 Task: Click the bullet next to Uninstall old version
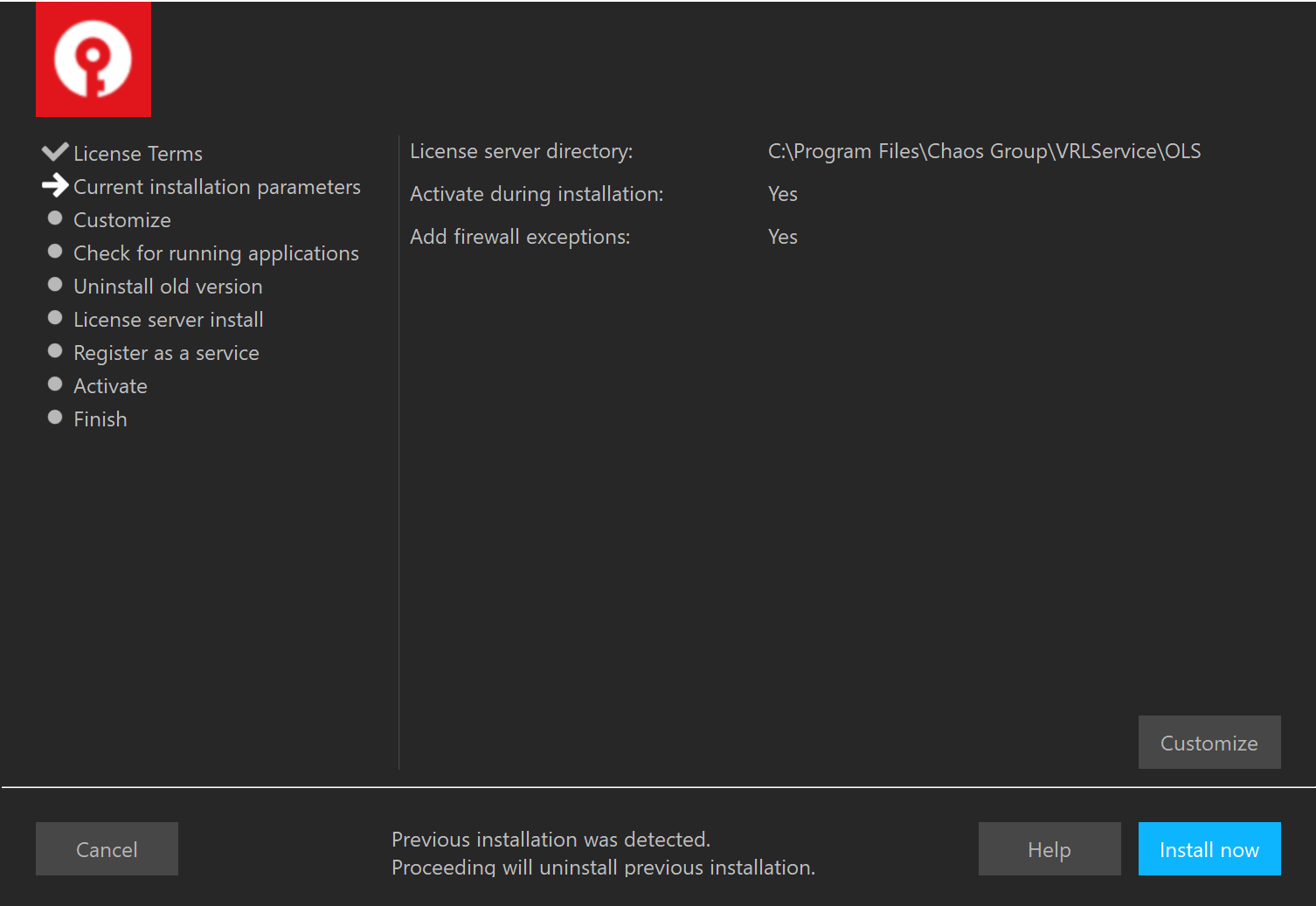[x=55, y=284]
